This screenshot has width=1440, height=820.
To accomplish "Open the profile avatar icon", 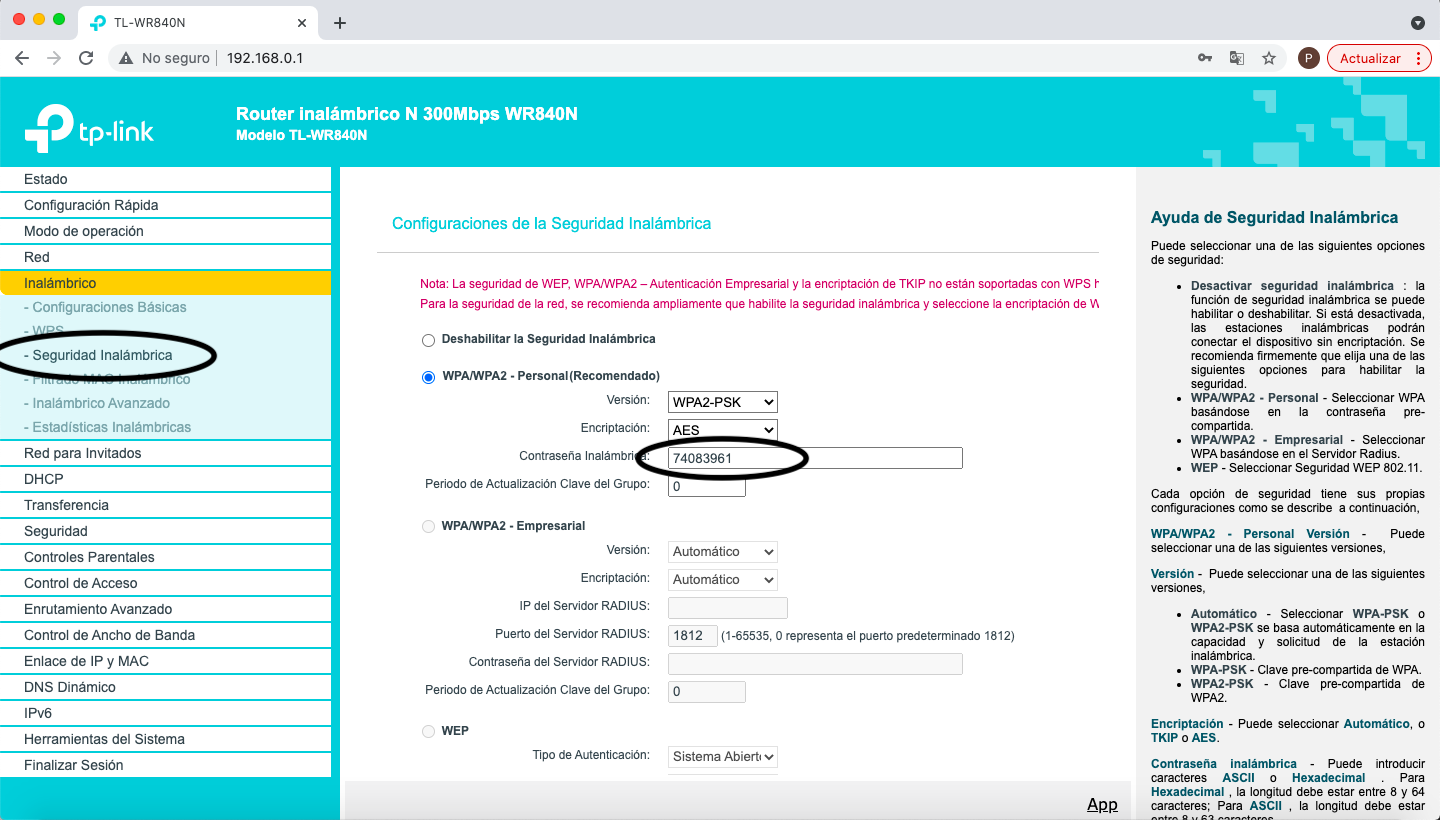I will (x=1308, y=58).
